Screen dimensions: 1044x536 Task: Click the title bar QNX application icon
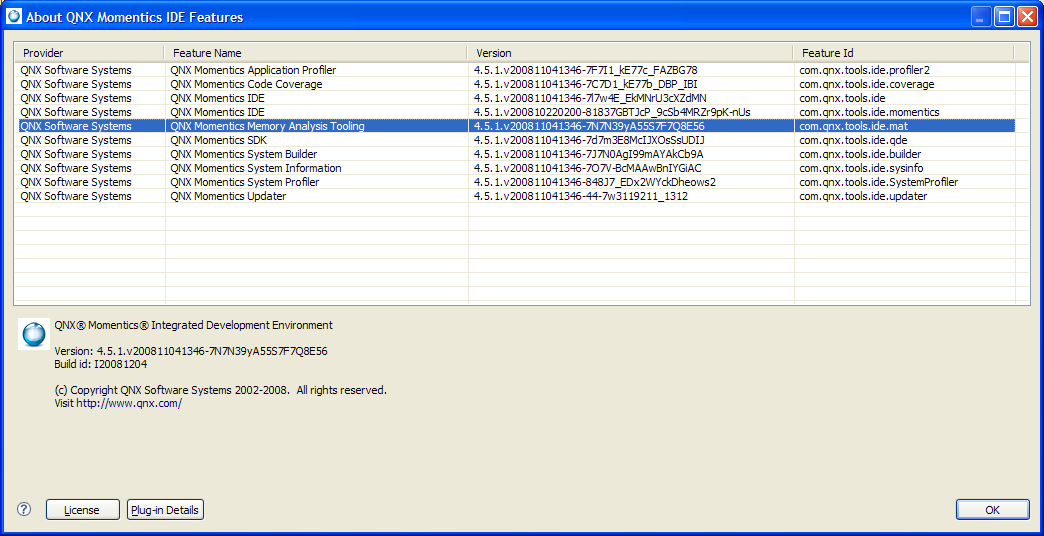click(x=13, y=17)
